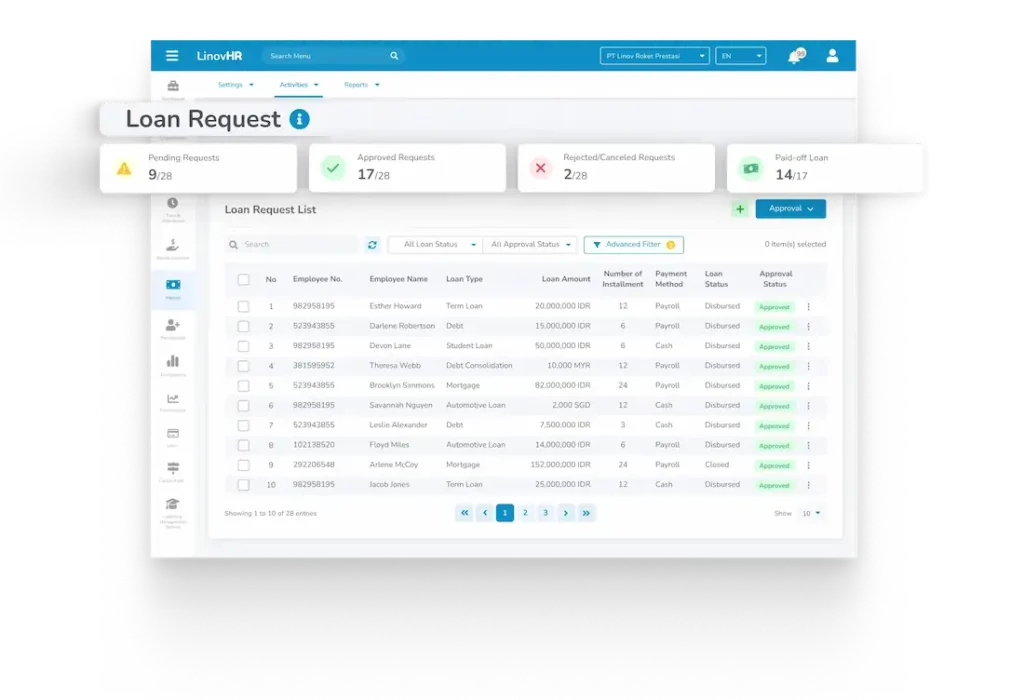The image size is (1024, 700).
Task: Click the Approved badge for Savannah Nguyen
Action: 775,406
